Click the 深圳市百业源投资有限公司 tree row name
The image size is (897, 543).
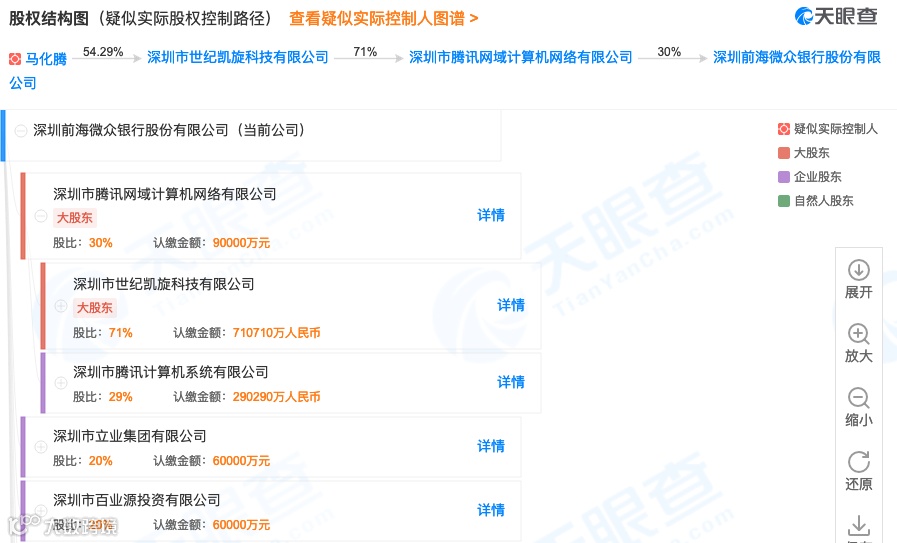[x=137, y=500]
